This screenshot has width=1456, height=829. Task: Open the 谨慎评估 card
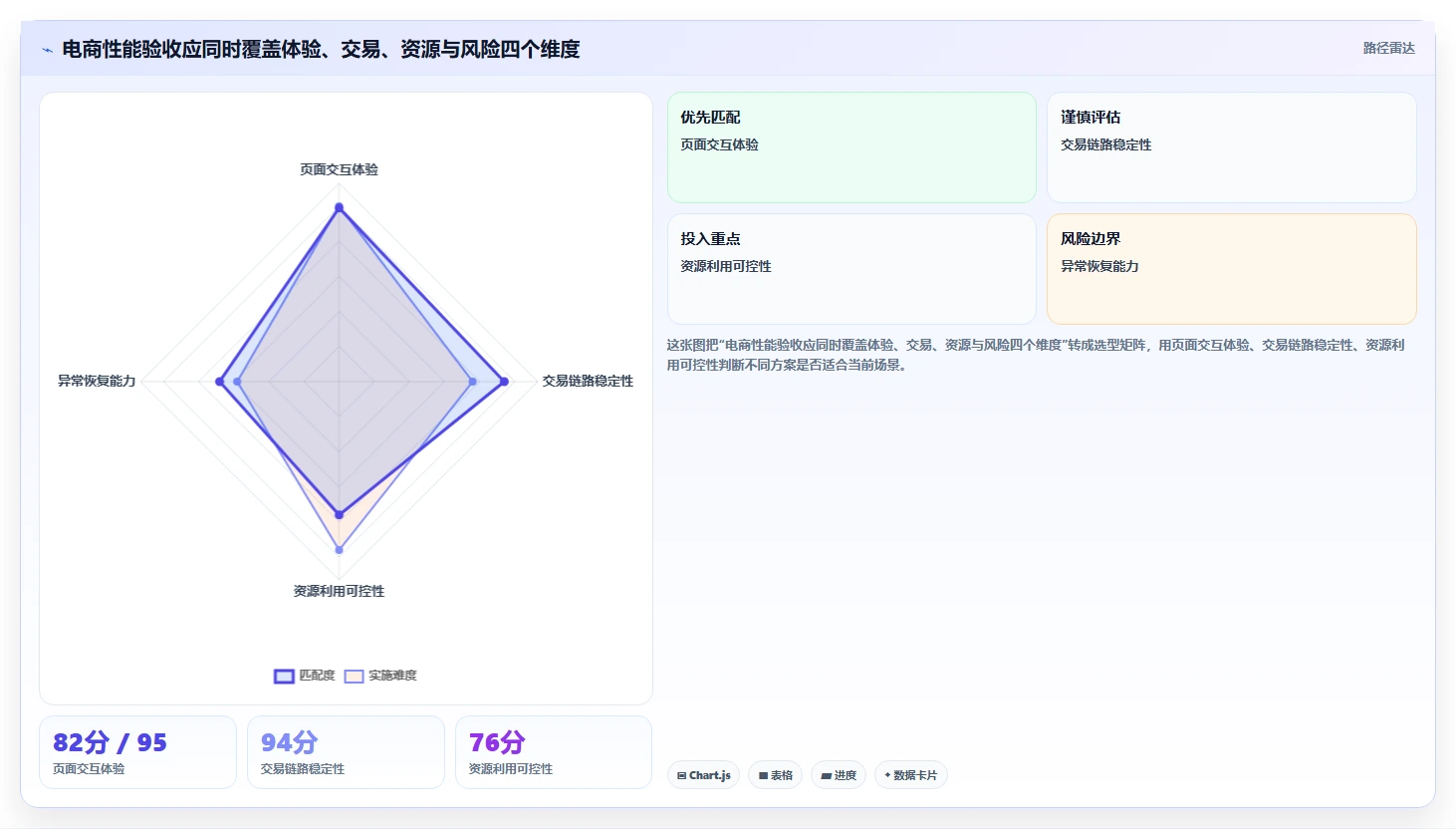[1232, 147]
